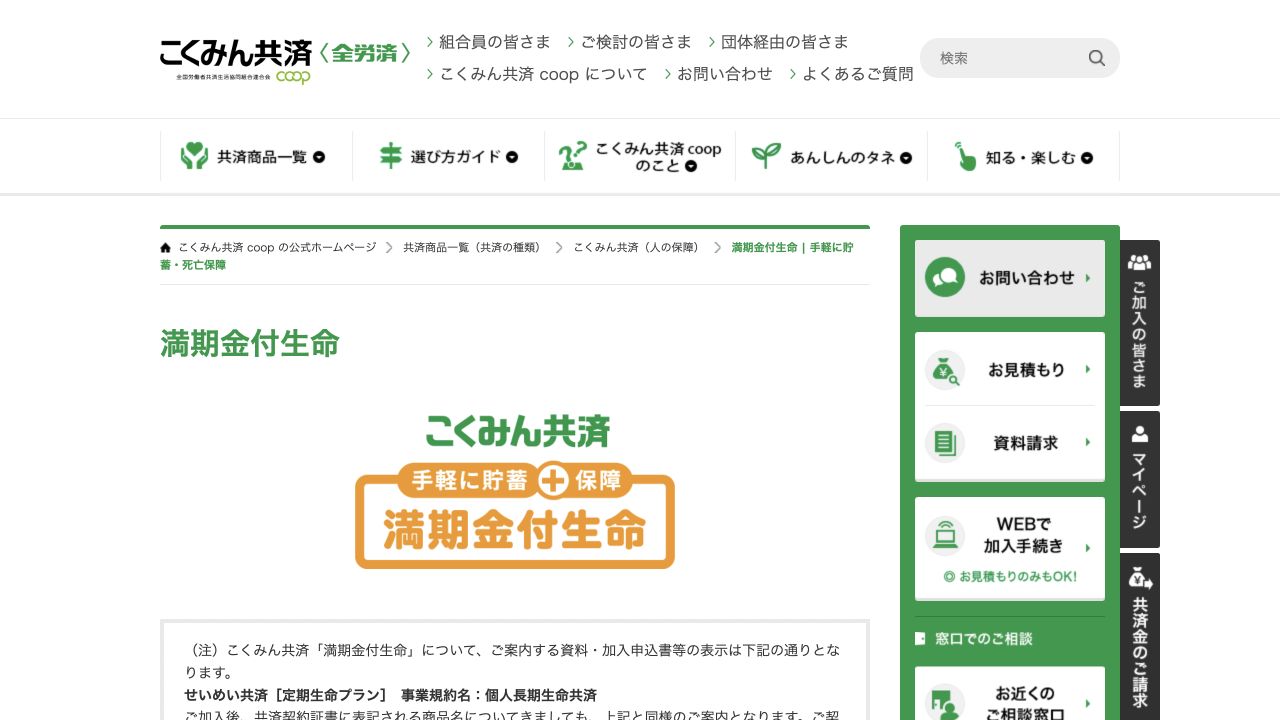Click the current 満期金付生命 breadcrumb text
Viewport: 1280px width, 720px height.
[507, 256]
